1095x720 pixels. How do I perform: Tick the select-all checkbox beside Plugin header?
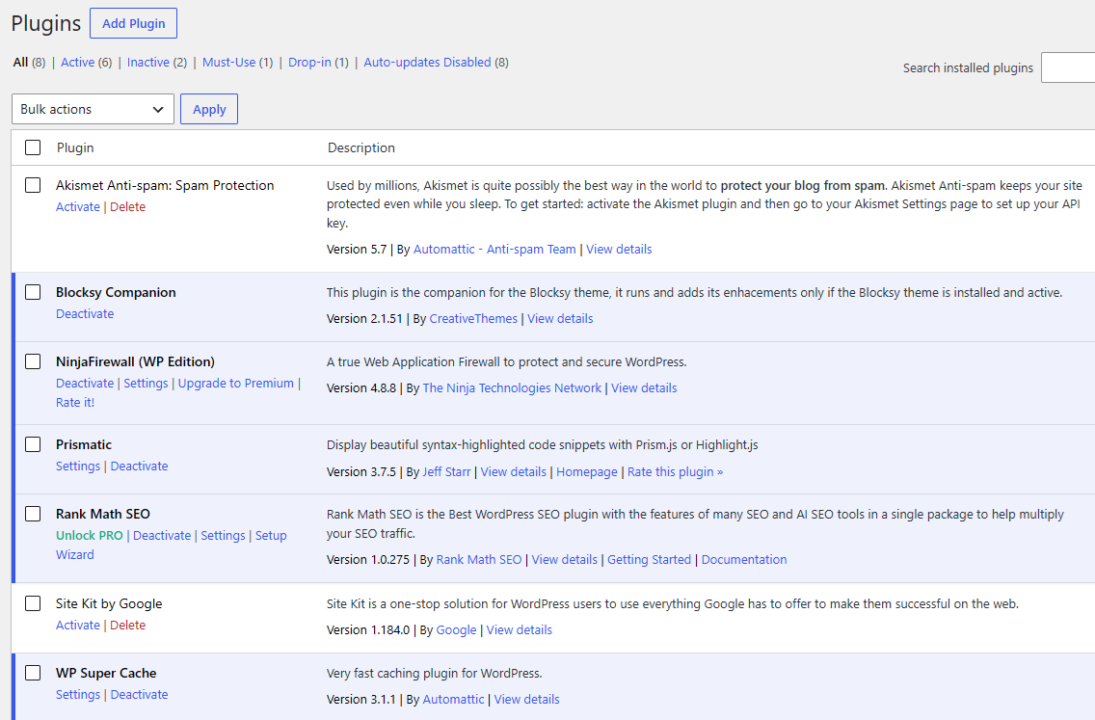click(33, 147)
